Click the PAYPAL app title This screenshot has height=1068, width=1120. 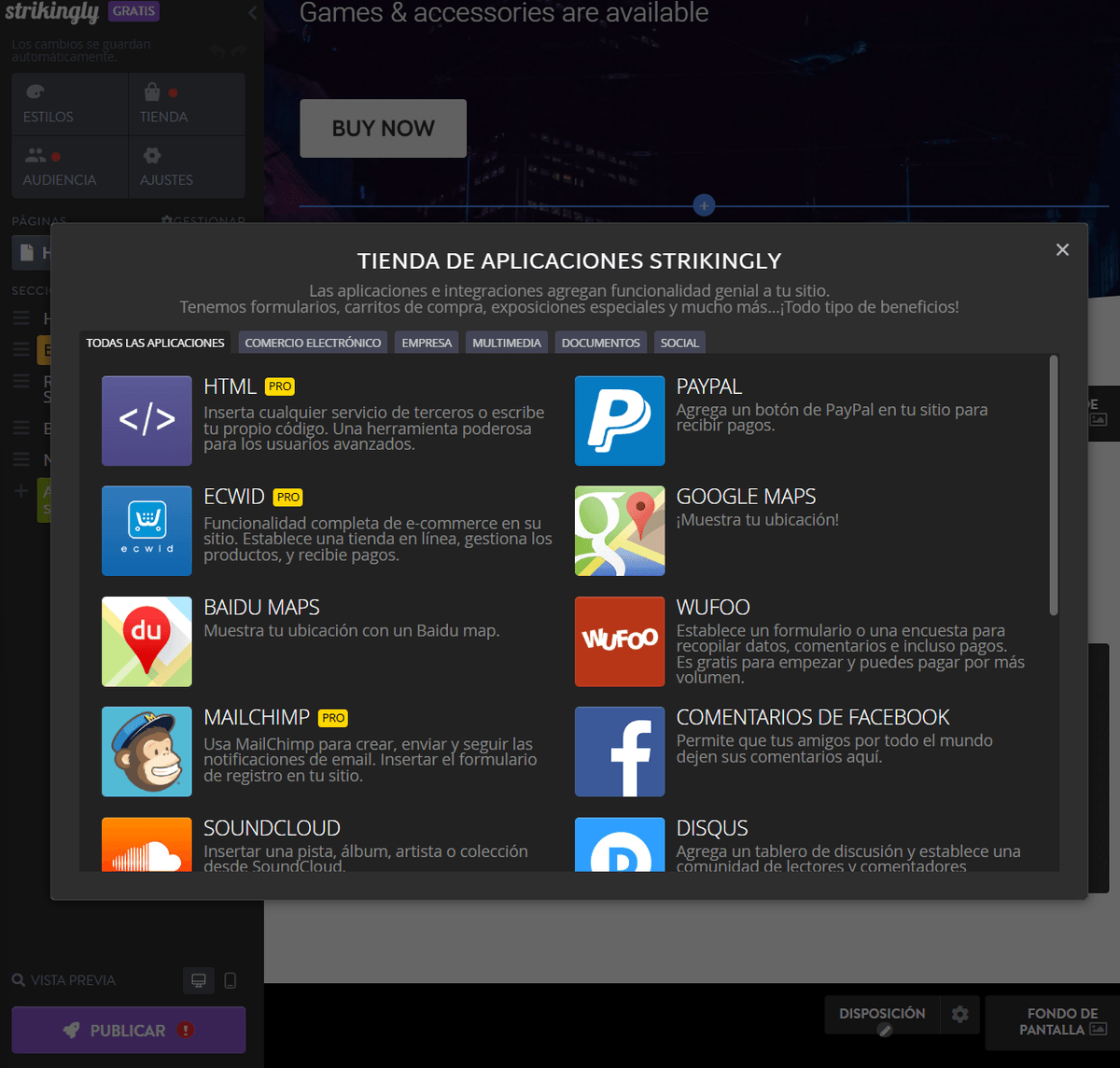[709, 386]
